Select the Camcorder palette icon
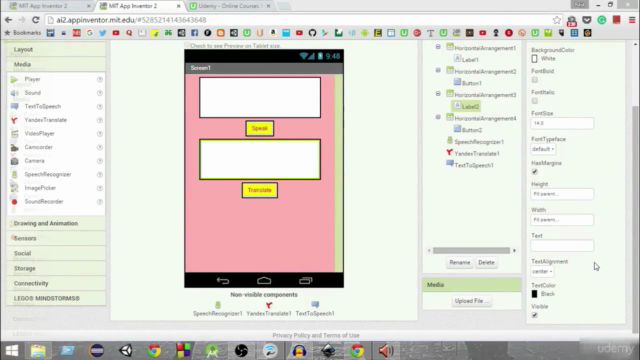Image resolution: width=640 pixels, height=360 pixels. [x=14, y=147]
